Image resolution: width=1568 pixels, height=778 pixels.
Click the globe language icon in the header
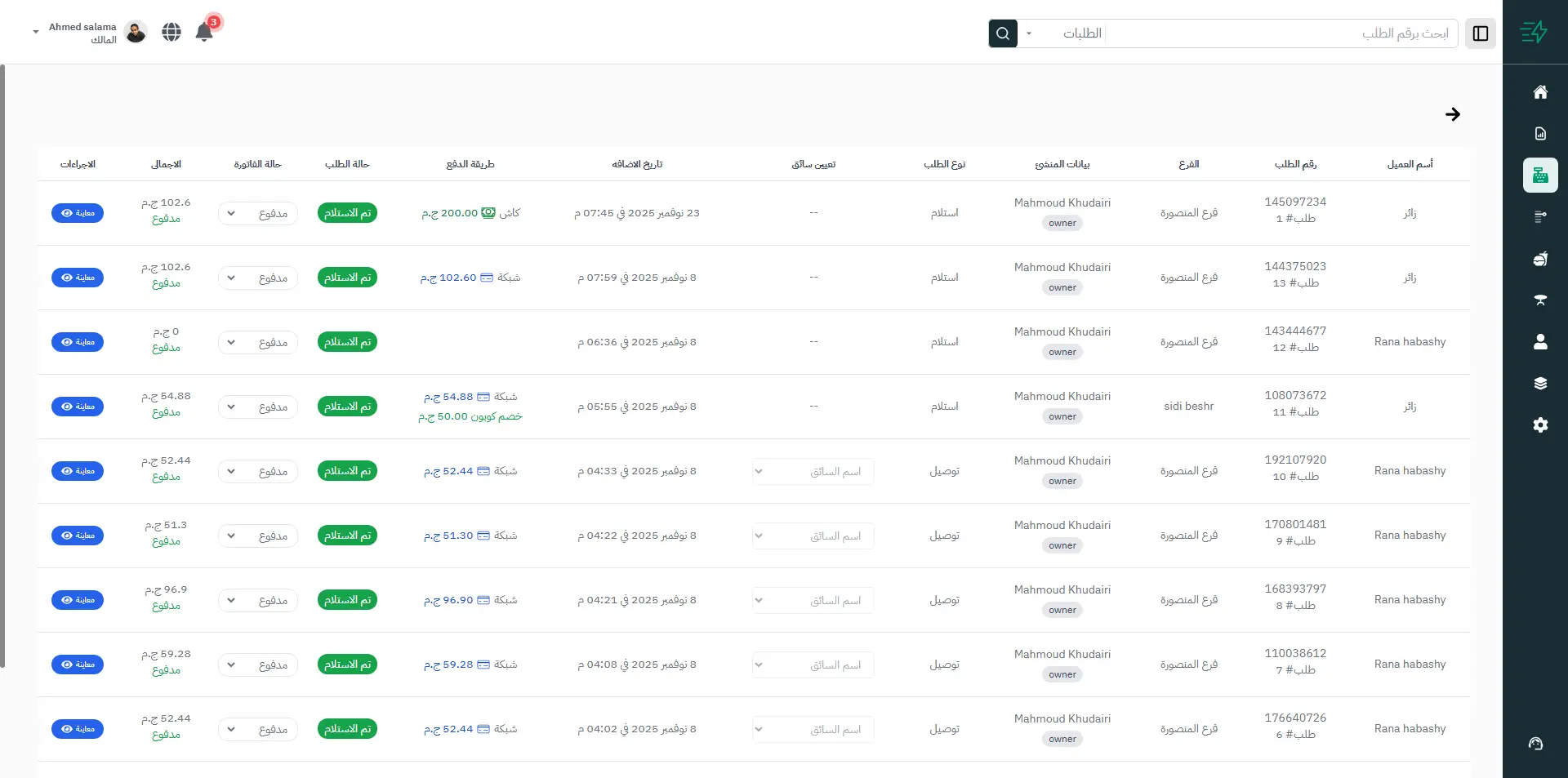point(171,32)
